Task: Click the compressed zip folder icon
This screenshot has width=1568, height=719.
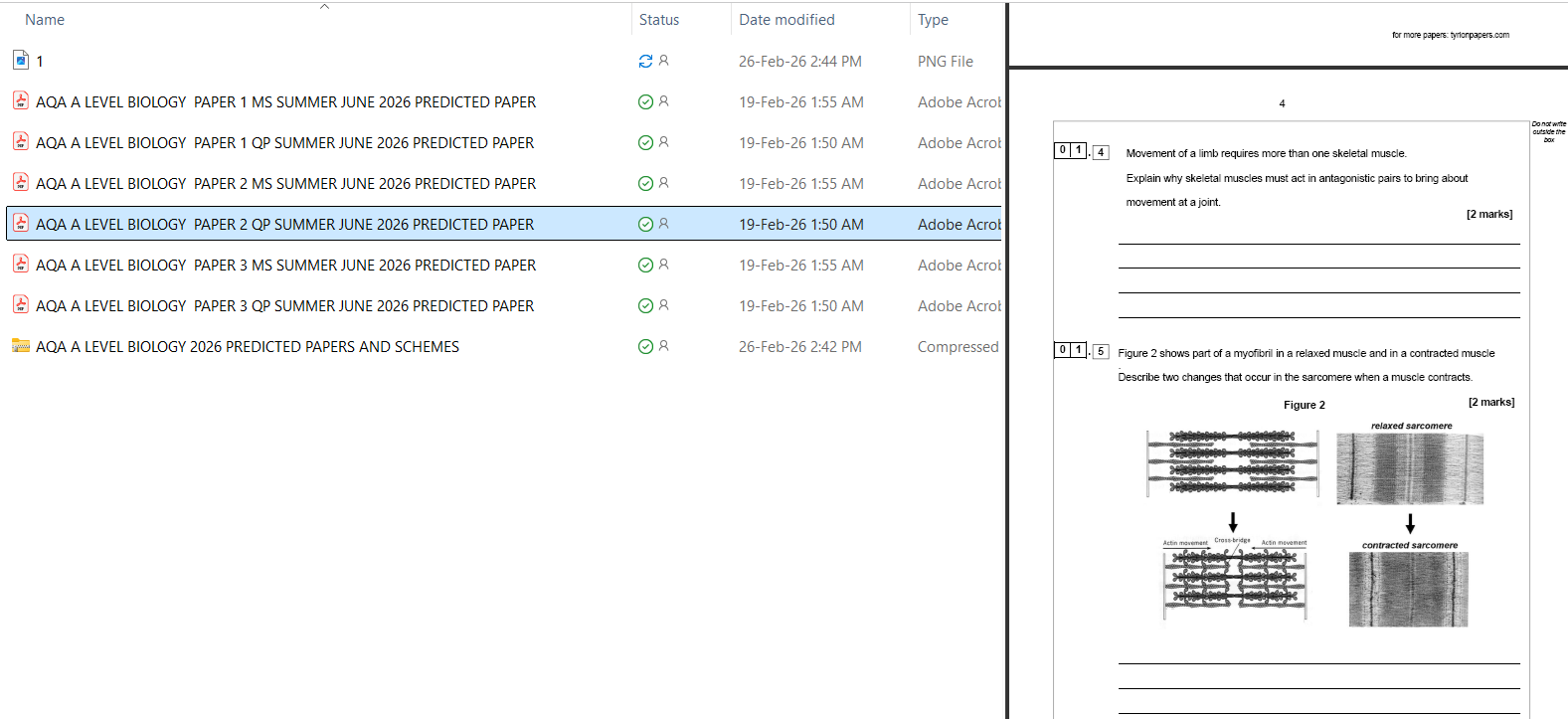Action: pyautogui.click(x=21, y=346)
